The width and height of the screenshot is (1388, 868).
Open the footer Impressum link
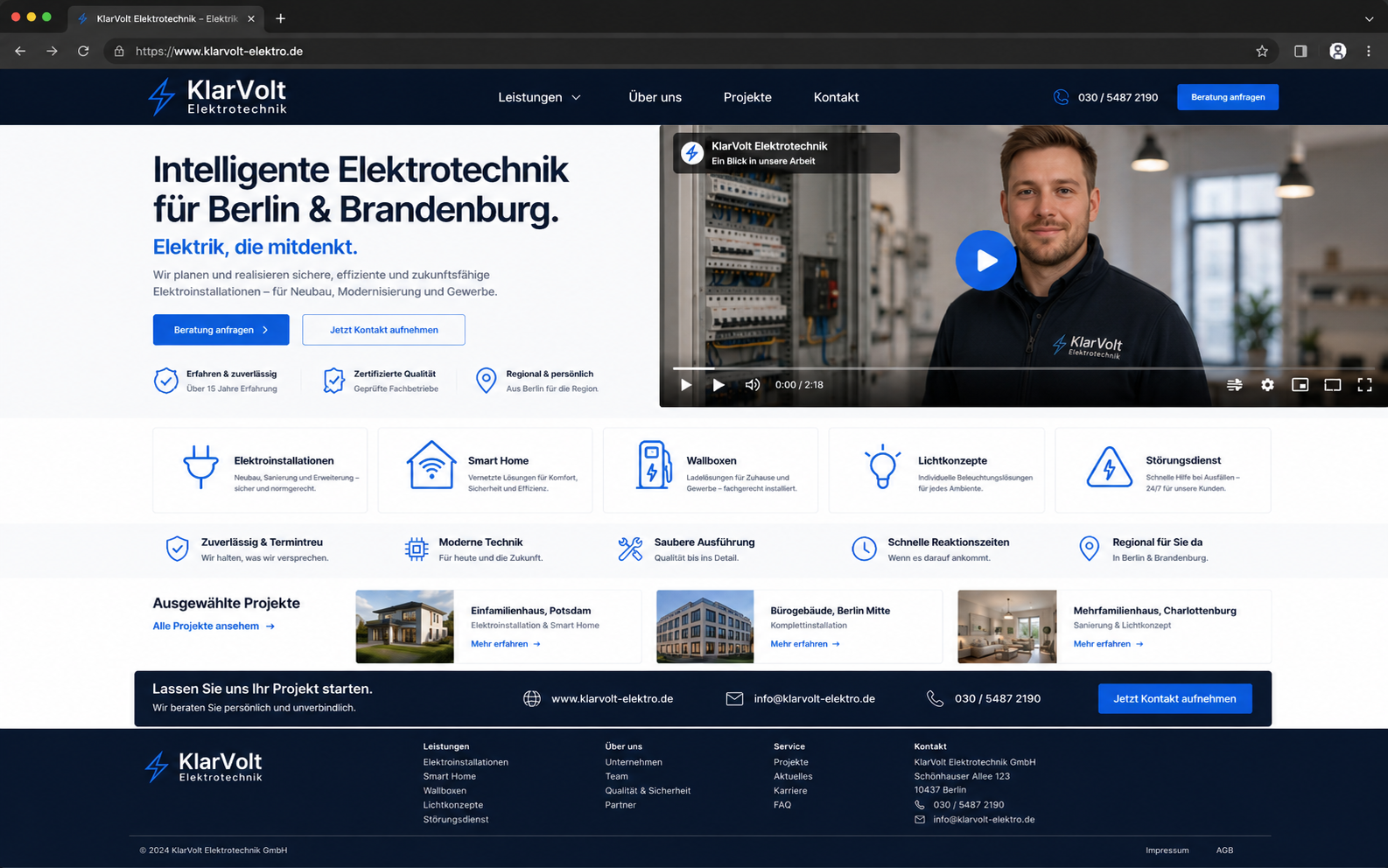pos(1167,850)
